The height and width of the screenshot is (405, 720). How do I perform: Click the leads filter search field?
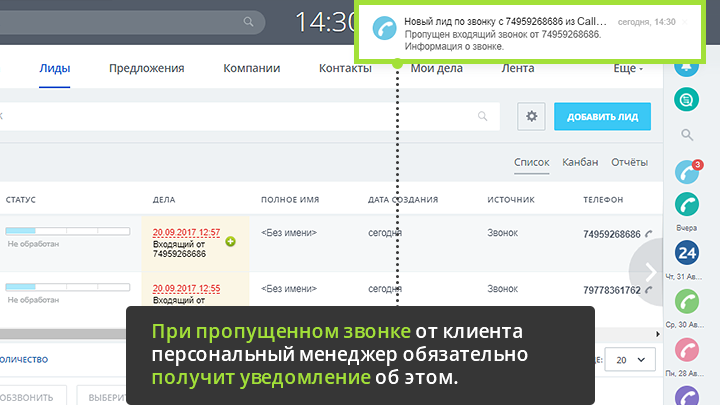[x=248, y=116]
